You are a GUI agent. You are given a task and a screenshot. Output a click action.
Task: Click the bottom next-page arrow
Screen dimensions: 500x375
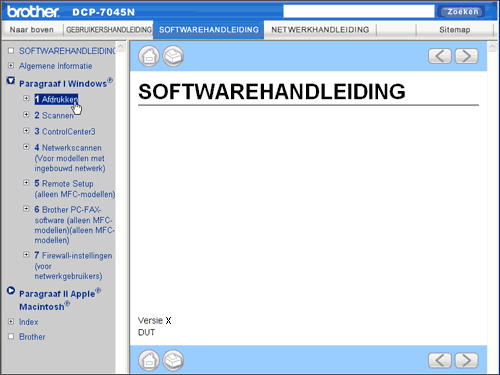click(466, 360)
